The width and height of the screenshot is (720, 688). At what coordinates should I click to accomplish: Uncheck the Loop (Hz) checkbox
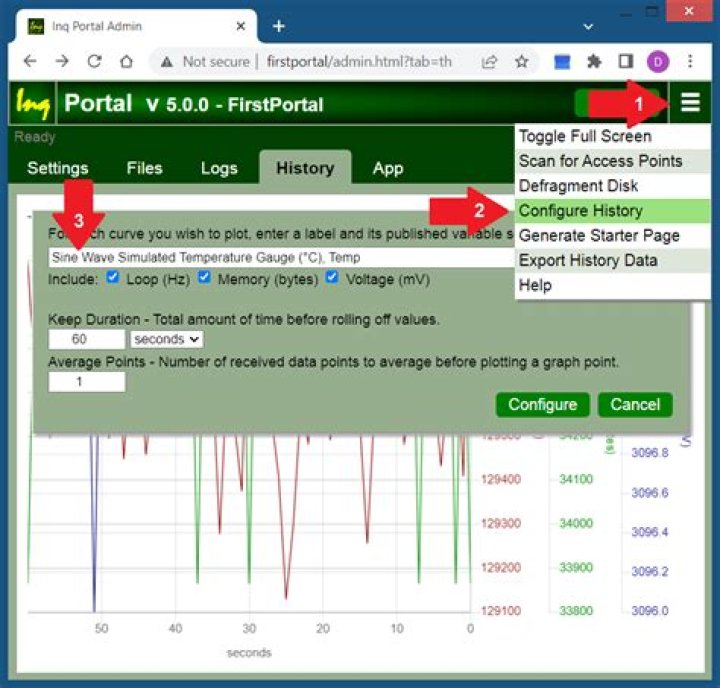[x=112, y=277]
